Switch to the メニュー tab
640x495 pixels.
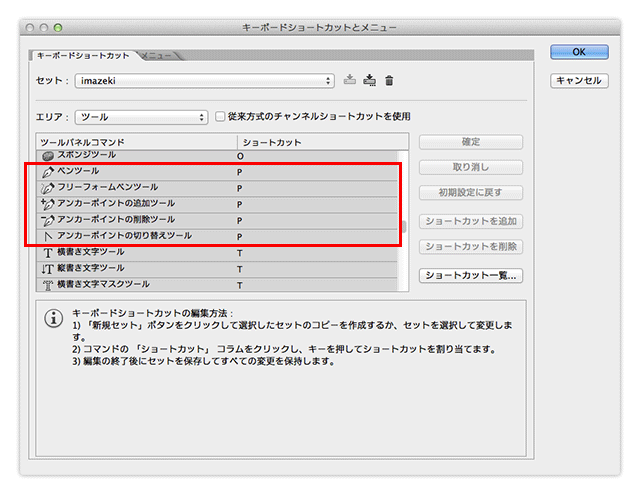point(159,55)
